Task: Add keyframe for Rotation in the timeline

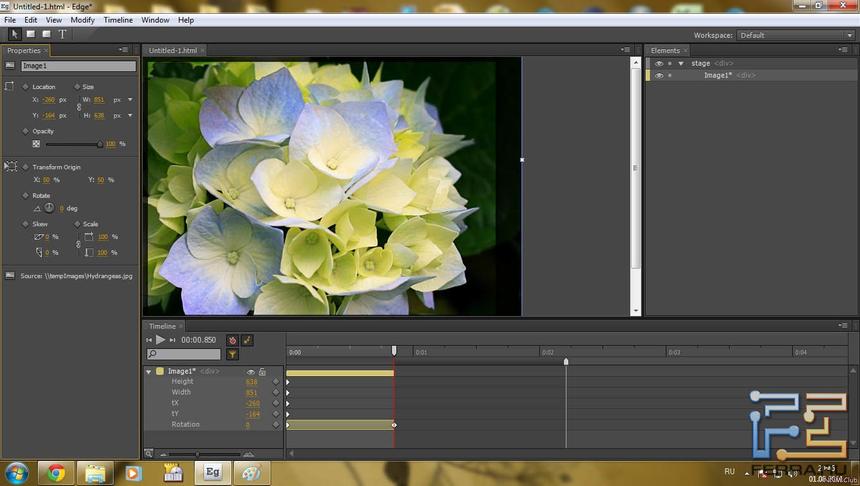Action: 276,425
